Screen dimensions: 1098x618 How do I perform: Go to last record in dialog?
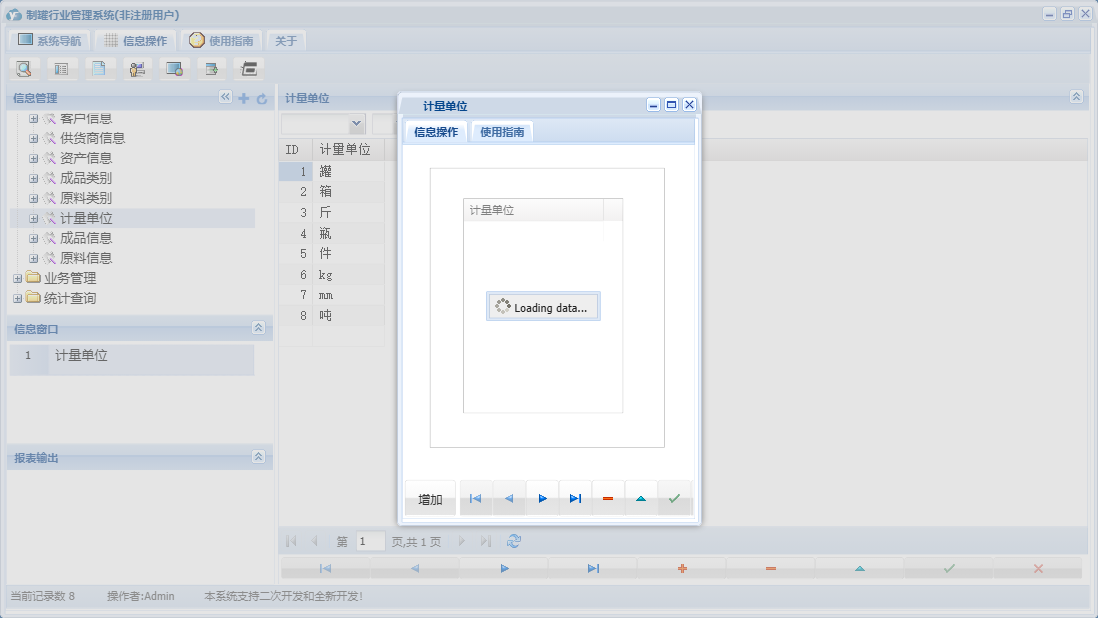575,498
